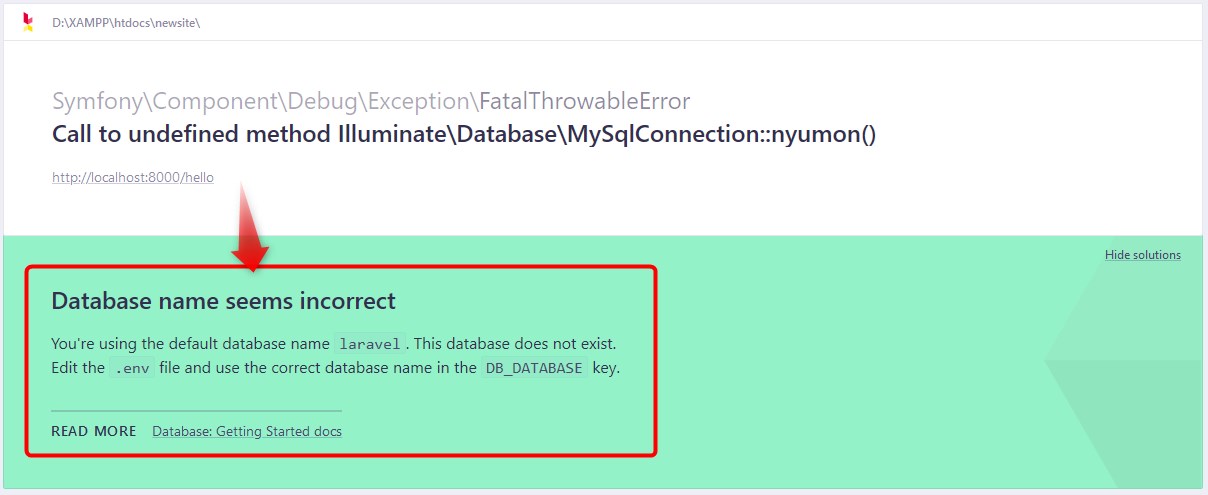The image size is (1208, 495).
Task: Select the .env code snippet
Action: point(132,368)
